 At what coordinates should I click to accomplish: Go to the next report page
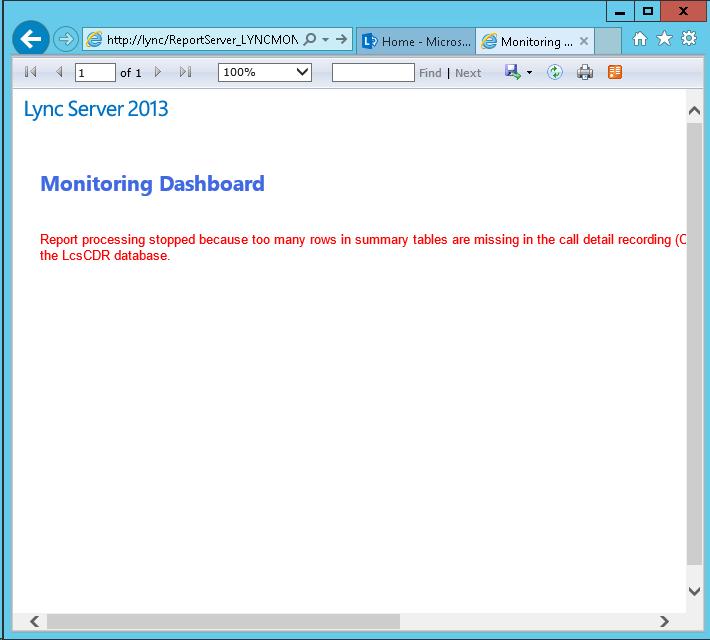click(x=158, y=72)
